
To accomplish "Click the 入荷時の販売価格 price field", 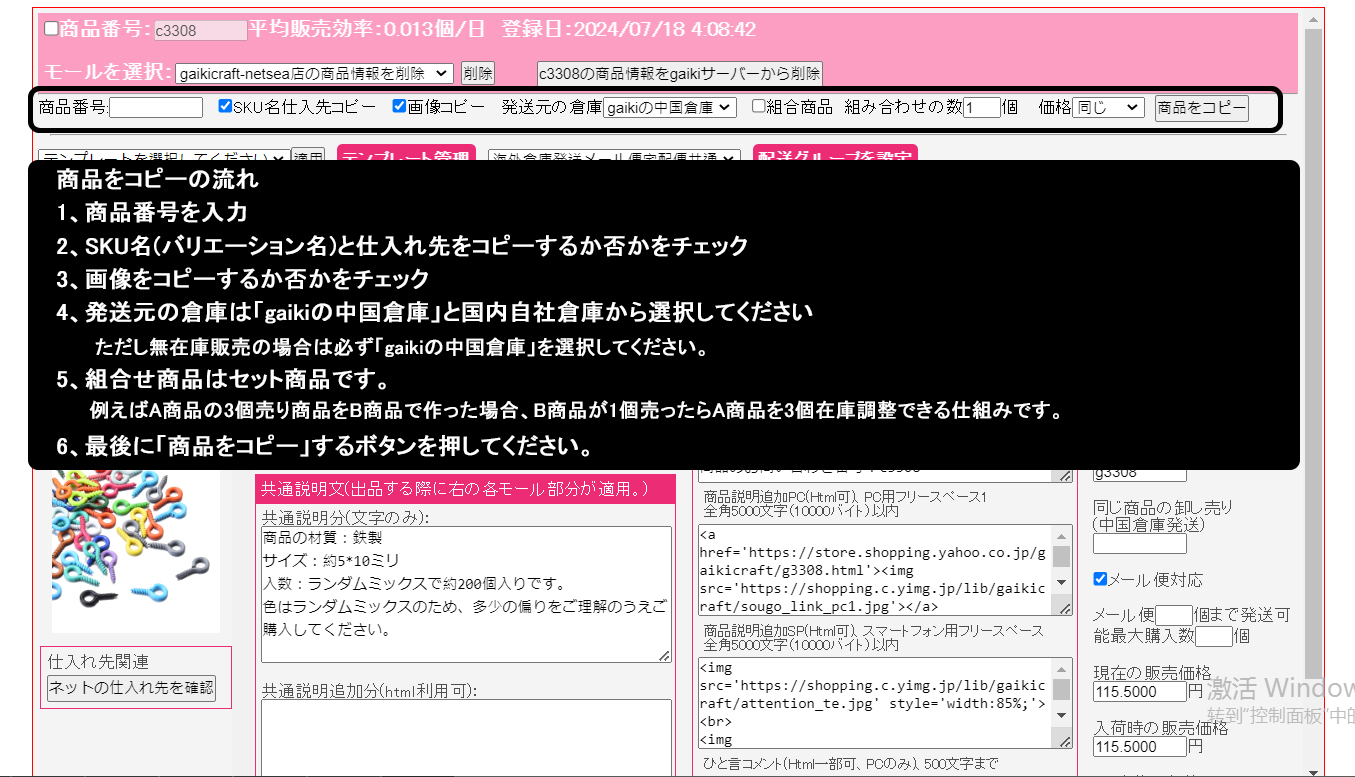I will click(x=1139, y=747).
